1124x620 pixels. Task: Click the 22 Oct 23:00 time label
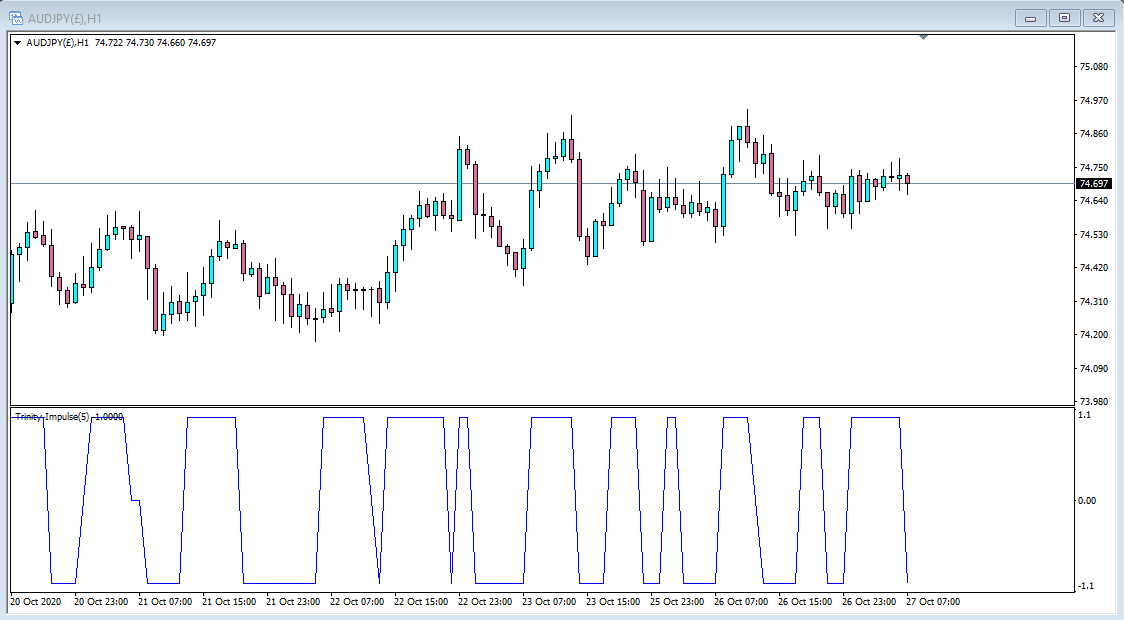[x=485, y=602]
